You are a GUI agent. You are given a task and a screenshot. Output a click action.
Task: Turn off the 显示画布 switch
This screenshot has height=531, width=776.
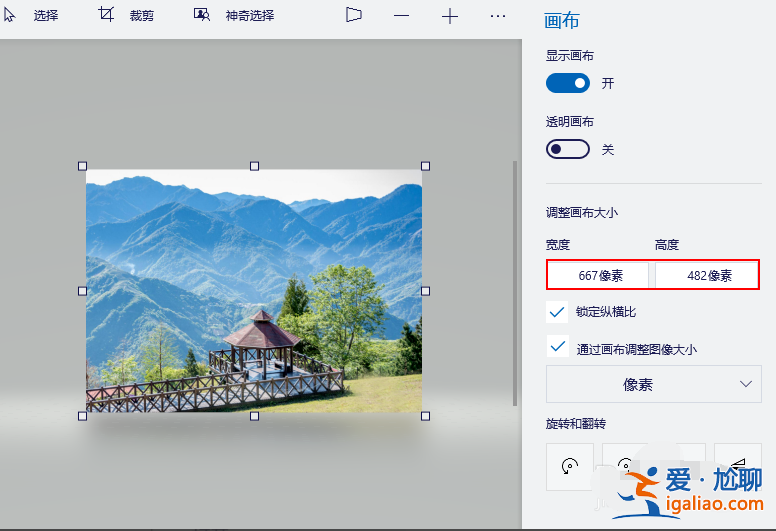[568, 83]
